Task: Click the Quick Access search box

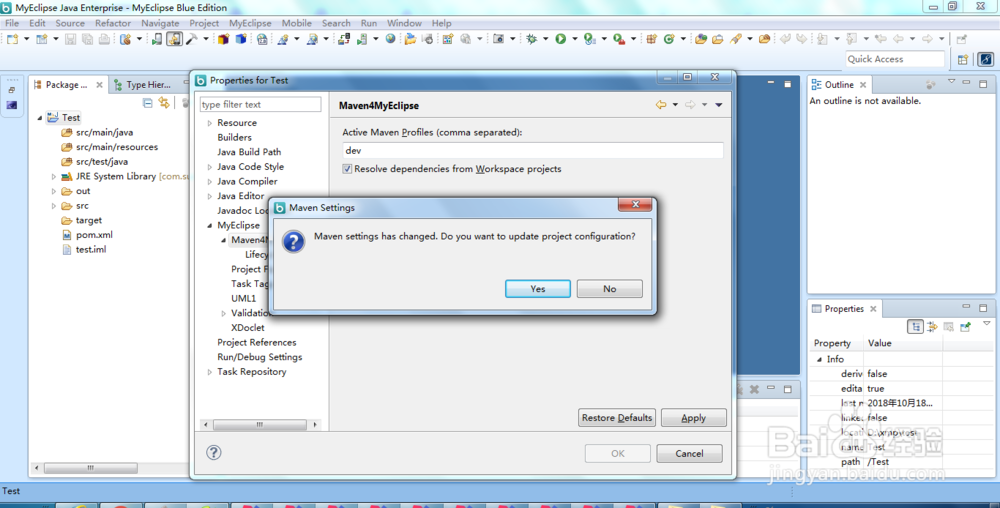Action: (x=895, y=59)
